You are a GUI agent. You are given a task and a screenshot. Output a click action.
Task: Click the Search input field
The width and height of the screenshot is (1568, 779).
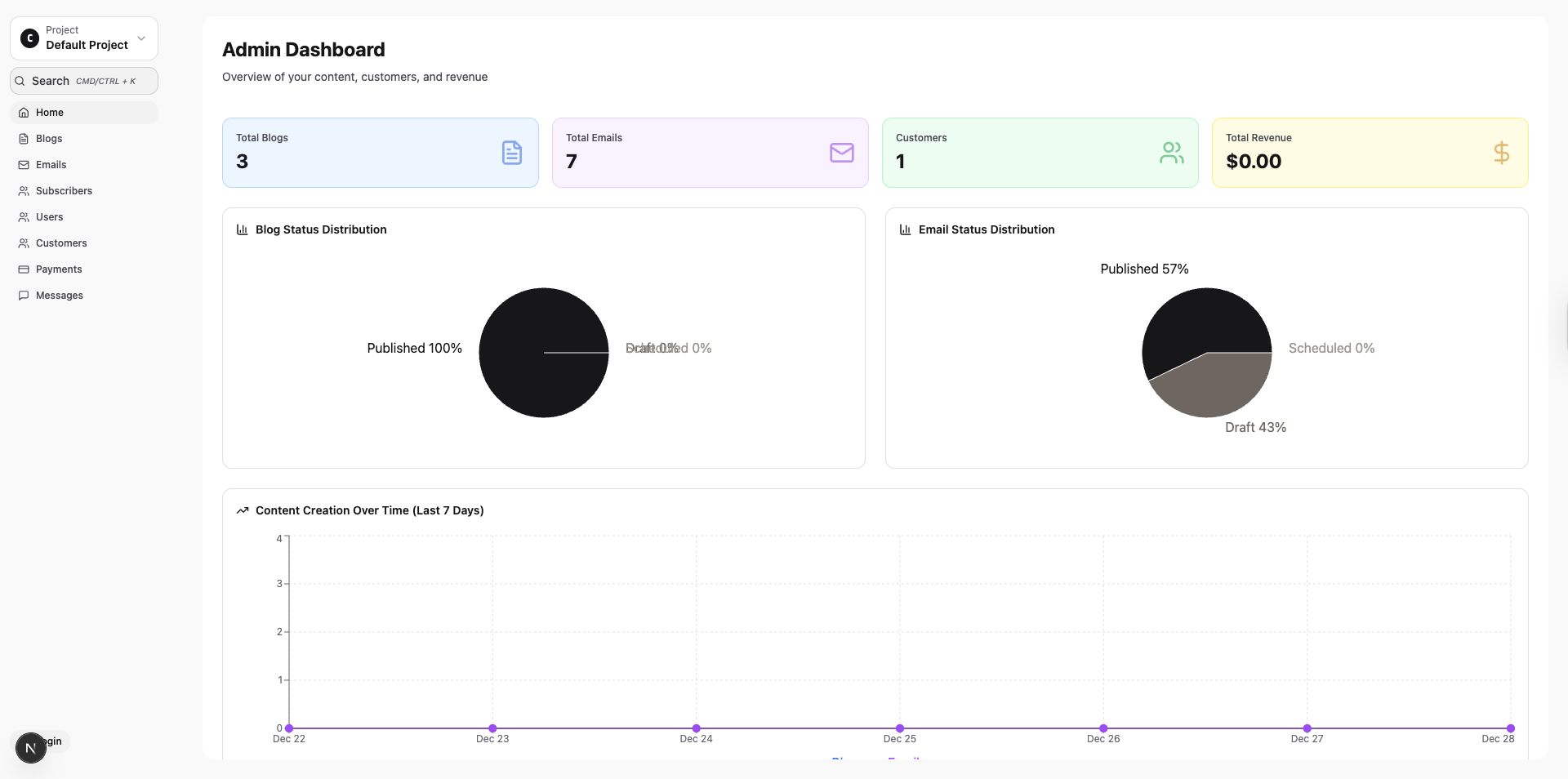tap(84, 81)
